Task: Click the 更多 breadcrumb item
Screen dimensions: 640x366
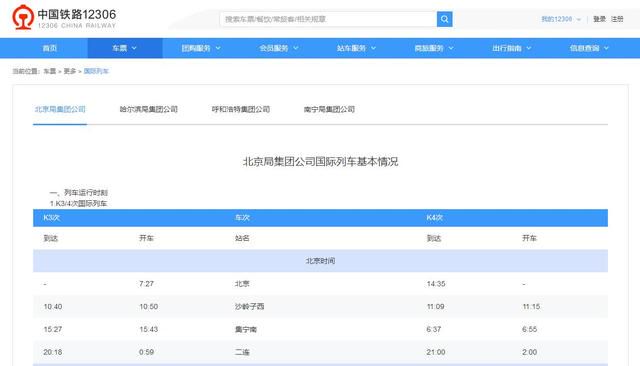Action: point(70,71)
